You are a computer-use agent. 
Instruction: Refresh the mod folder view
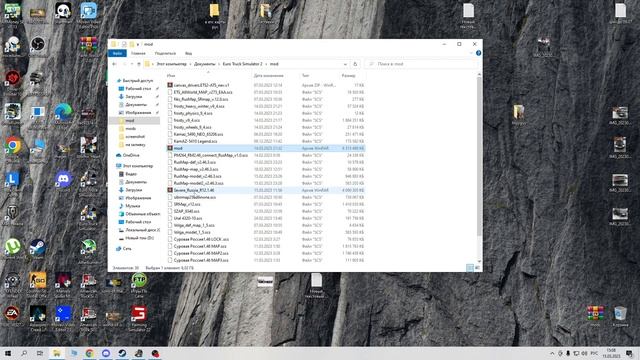coord(355,64)
